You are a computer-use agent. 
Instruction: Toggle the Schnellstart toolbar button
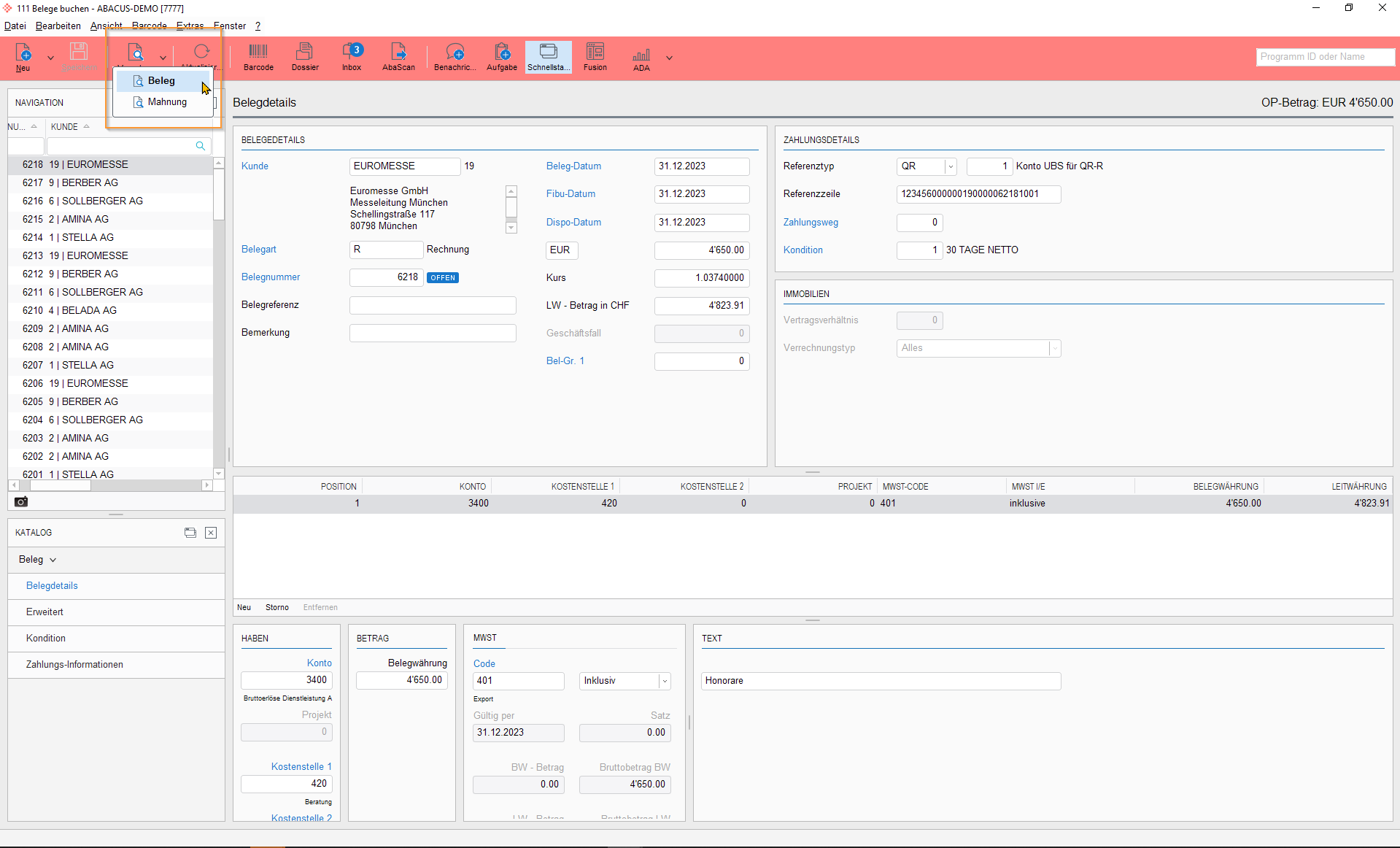click(x=548, y=57)
